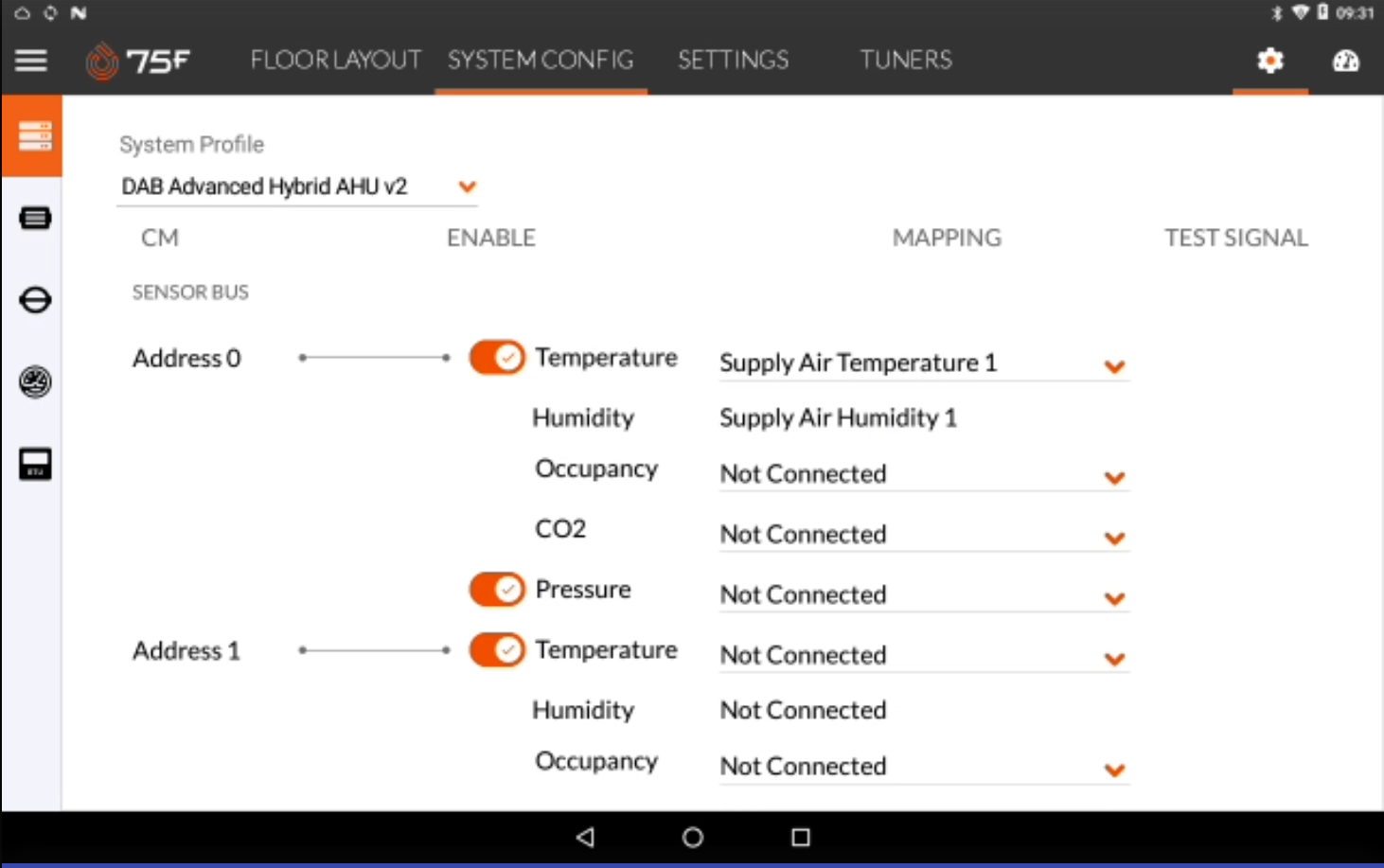Click the 75F logo

pos(137,62)
